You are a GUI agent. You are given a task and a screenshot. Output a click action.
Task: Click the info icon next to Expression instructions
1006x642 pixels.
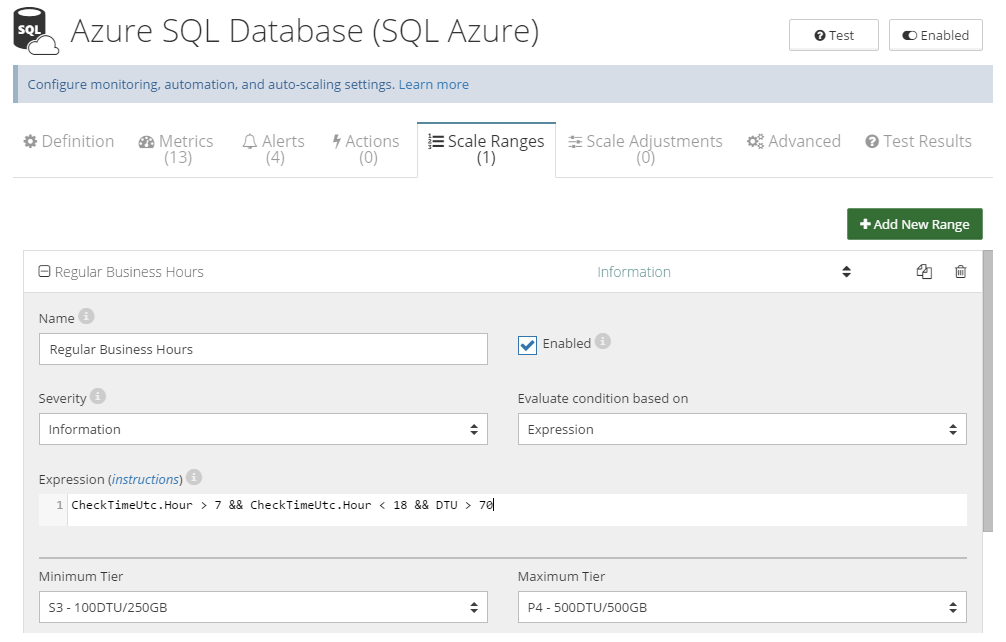click(x=194, y=477)
